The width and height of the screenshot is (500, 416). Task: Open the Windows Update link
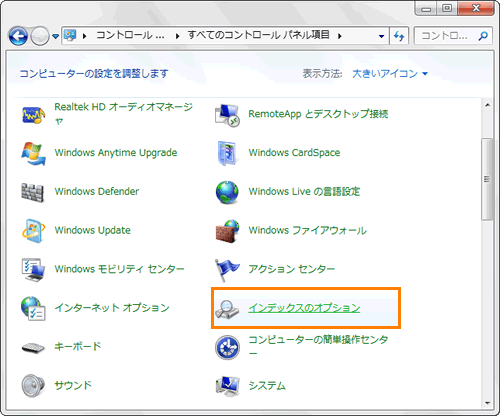(93, 230)
